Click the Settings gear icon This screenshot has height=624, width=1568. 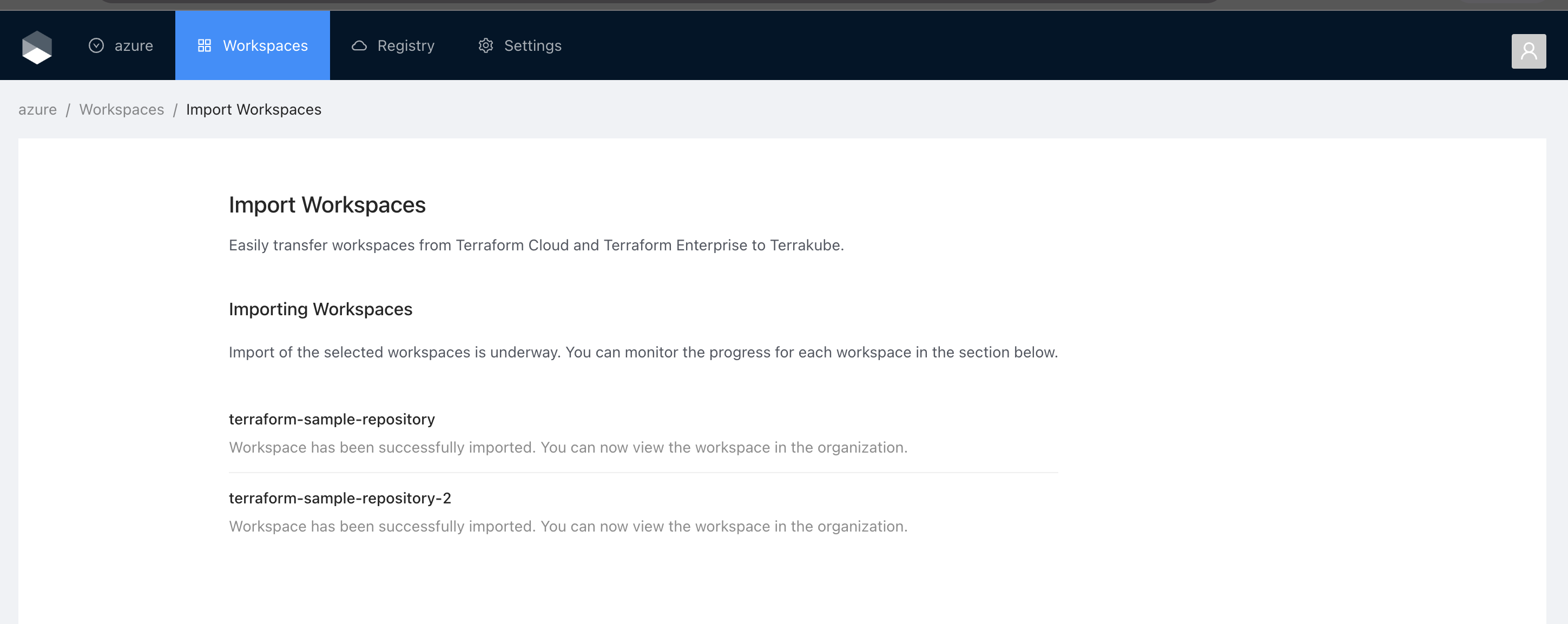[485, 45]
